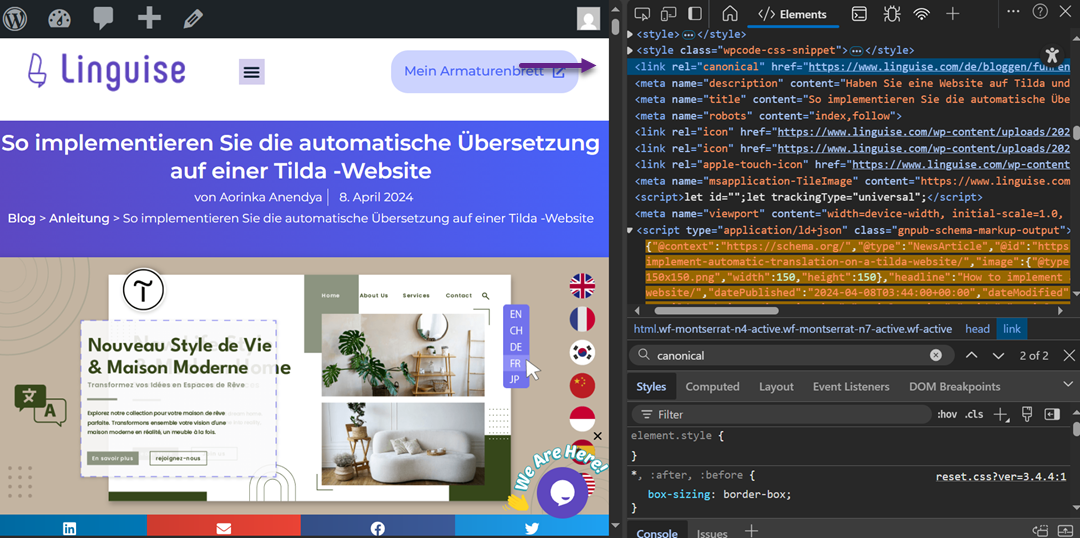The width and height of the screenshot is (1080, 538).
Task: Activate the inspect element picker tool
Action: 642,14
